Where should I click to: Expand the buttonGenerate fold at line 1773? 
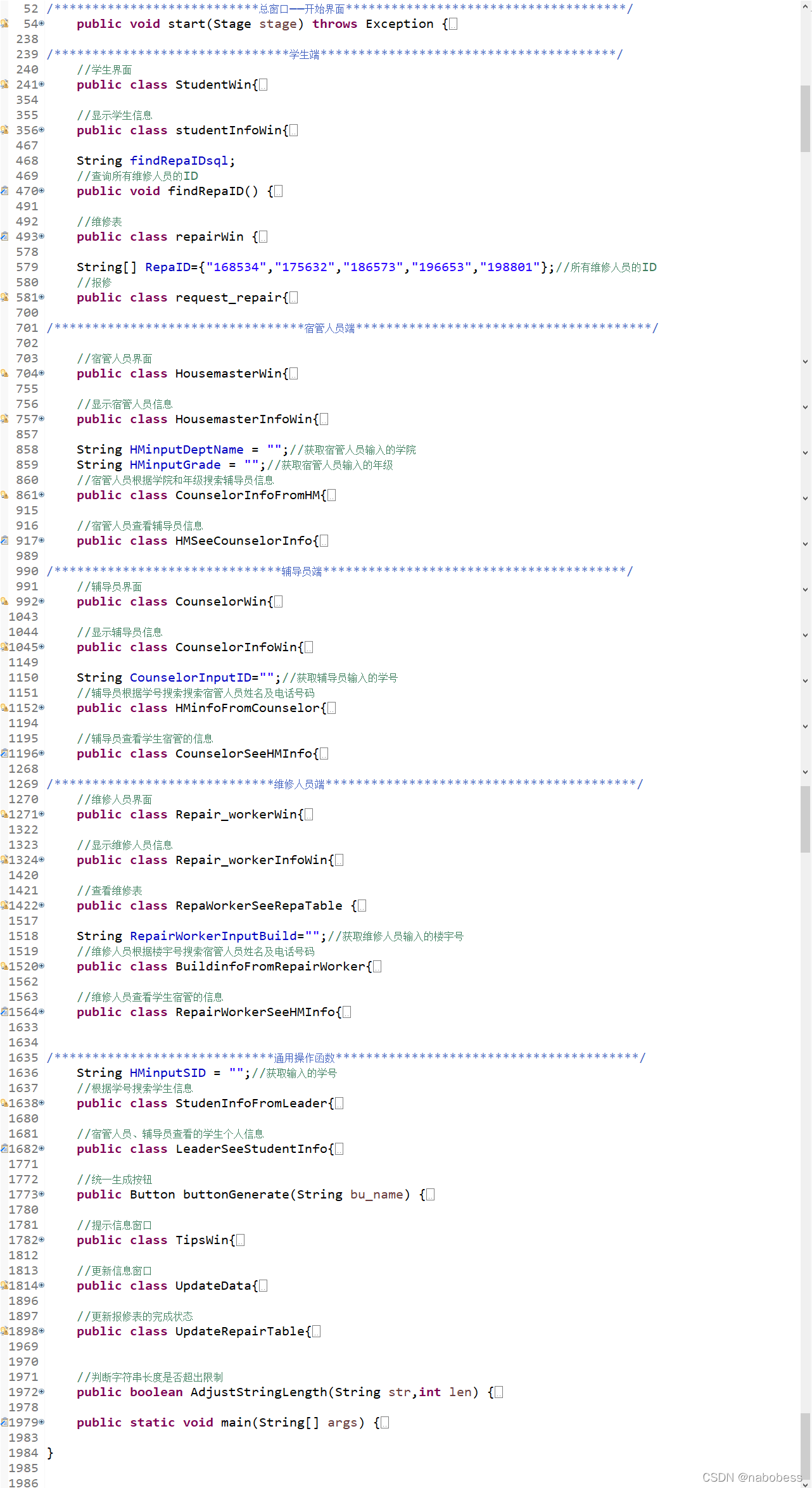pyautogui.click(x=42, y=1195)
